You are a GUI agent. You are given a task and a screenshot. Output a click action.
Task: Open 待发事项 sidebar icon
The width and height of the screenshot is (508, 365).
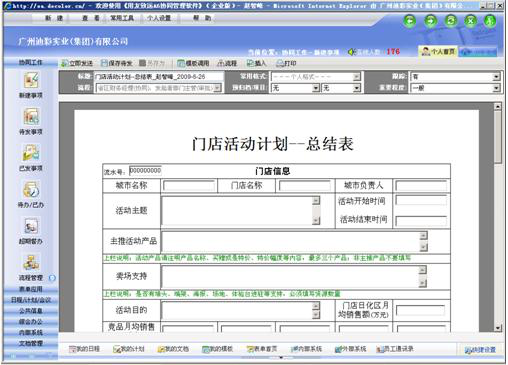pos(31,117)
